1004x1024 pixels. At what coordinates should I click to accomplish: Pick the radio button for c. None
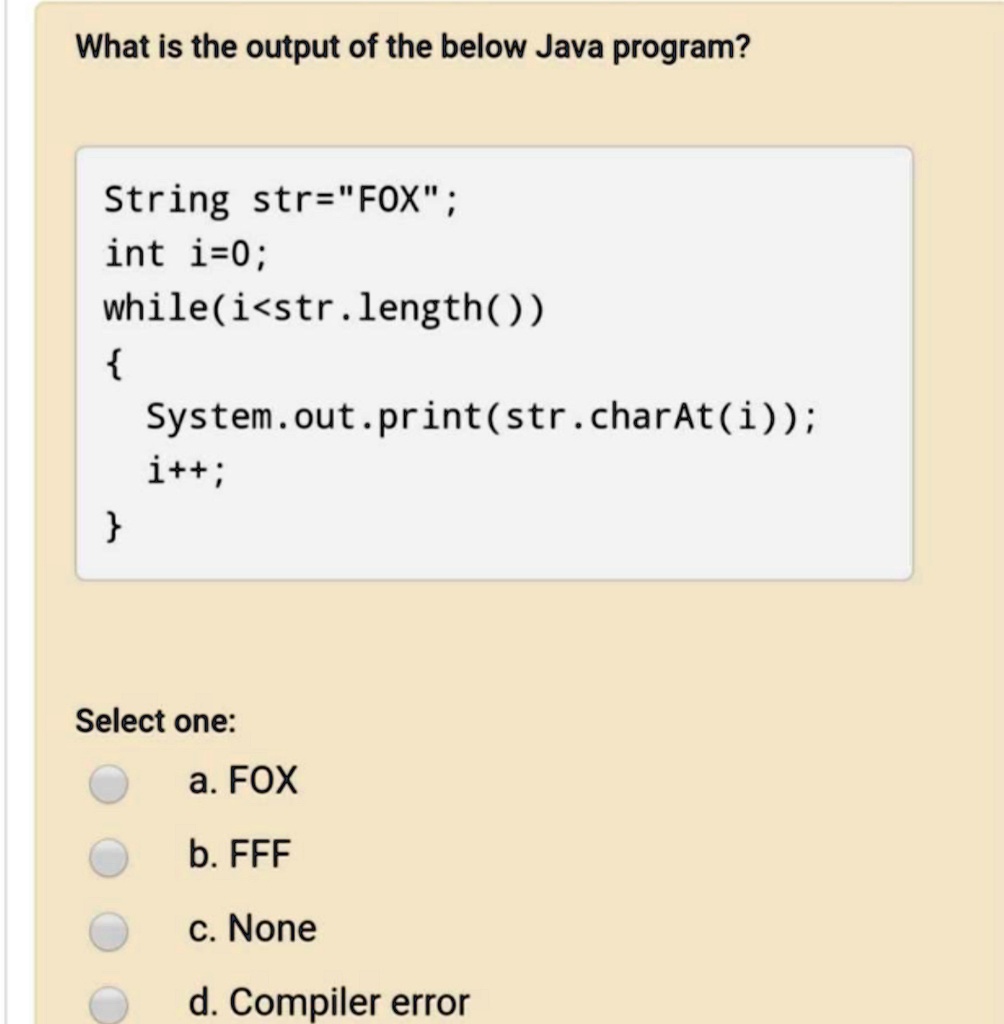click(108, 931)
